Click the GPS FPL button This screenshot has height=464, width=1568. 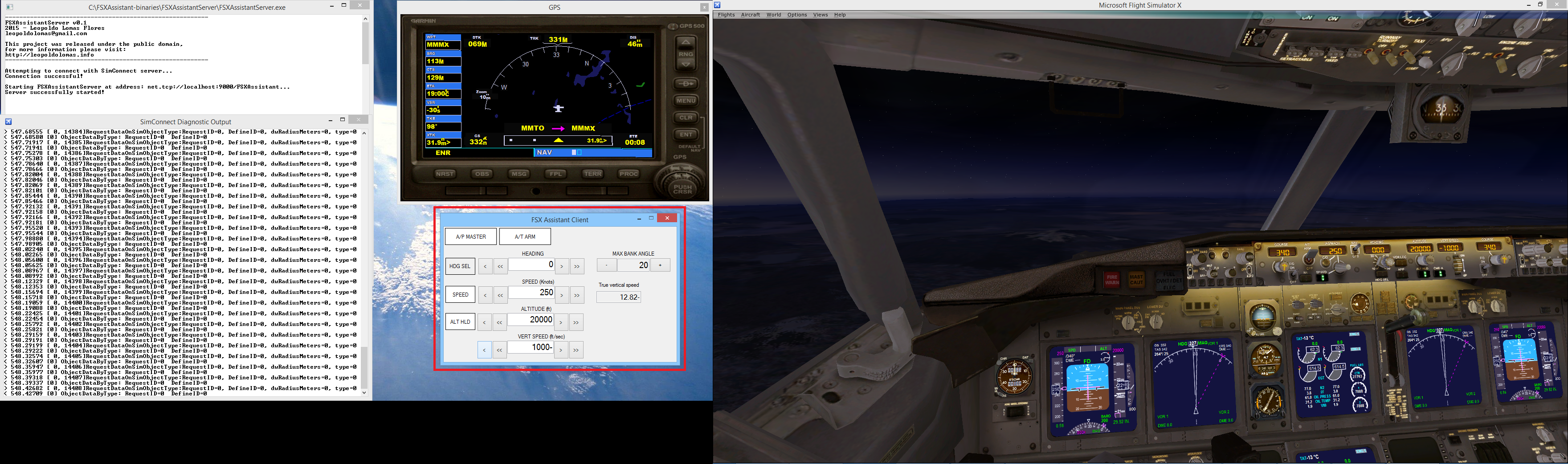556,174
